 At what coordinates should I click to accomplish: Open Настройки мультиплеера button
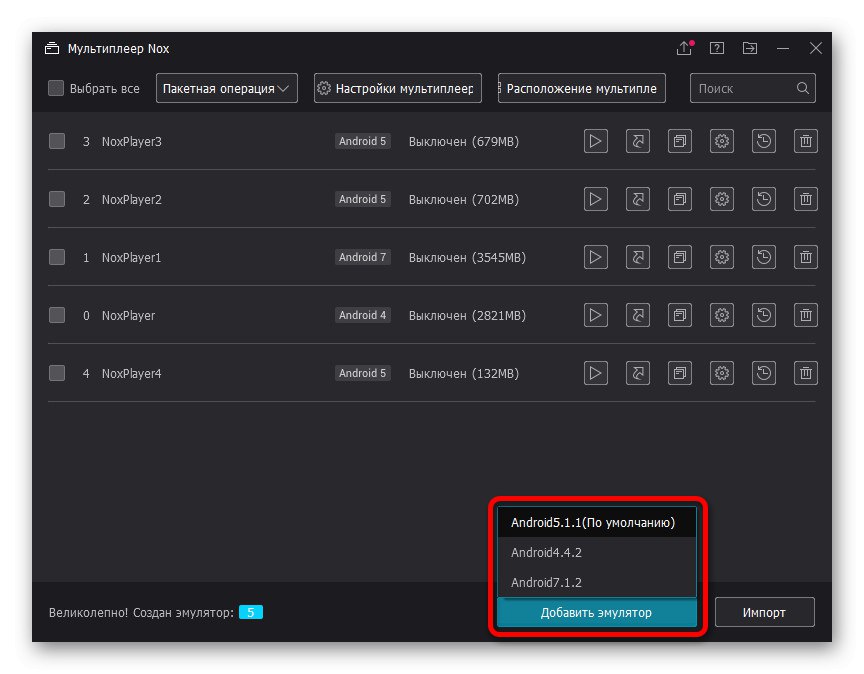(x=398, y=88)
